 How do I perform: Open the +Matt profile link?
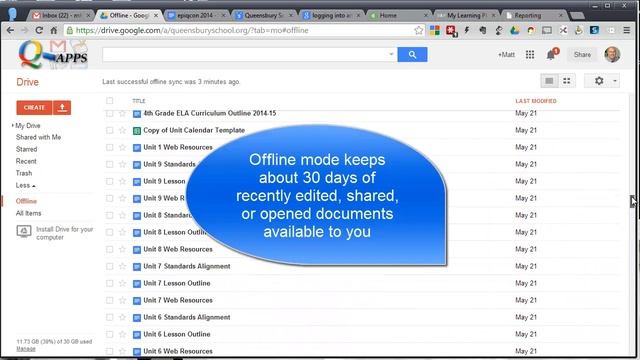pos(506,54)
